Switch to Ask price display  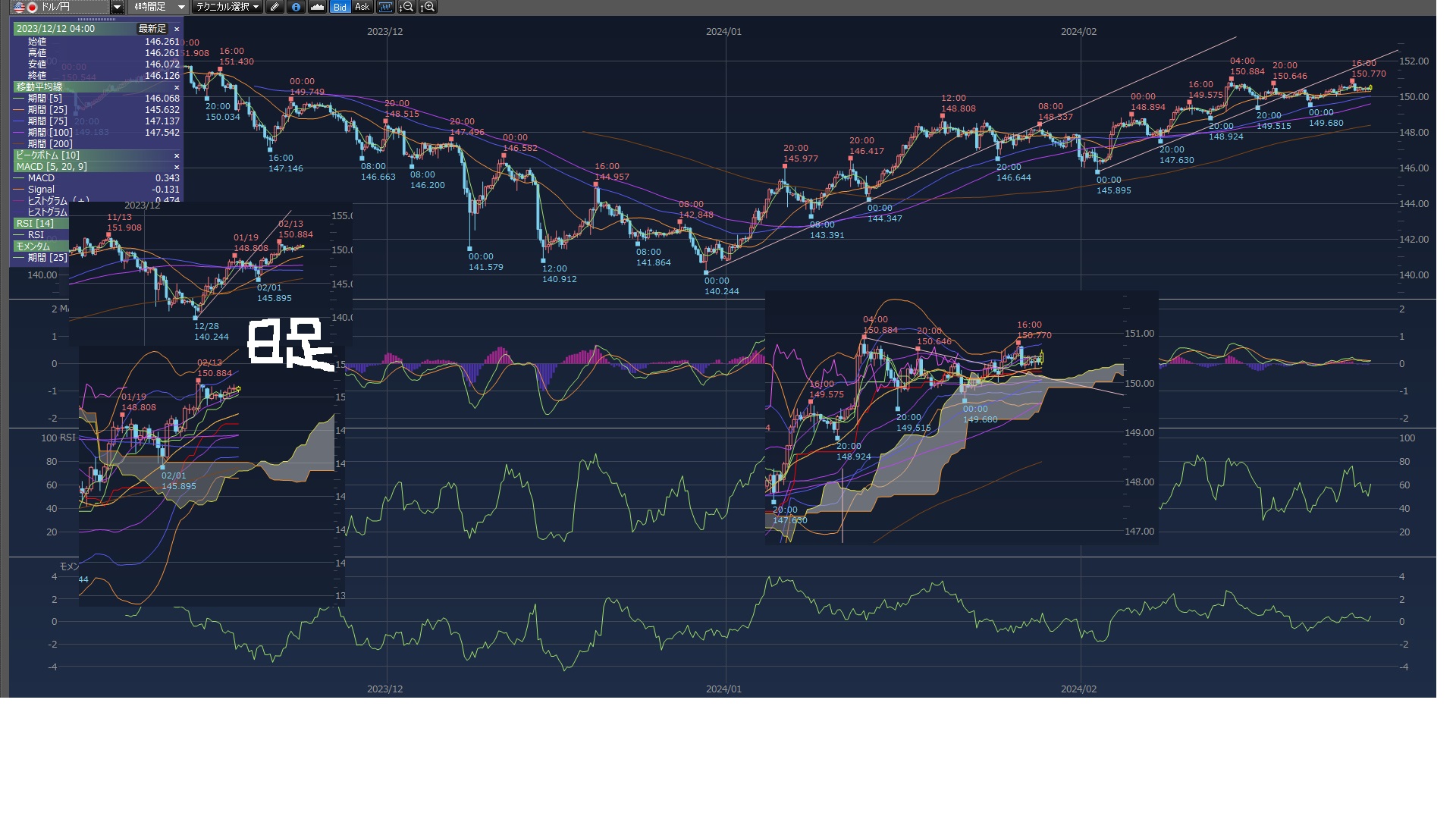pyautogui.click(x=362, y=7)
